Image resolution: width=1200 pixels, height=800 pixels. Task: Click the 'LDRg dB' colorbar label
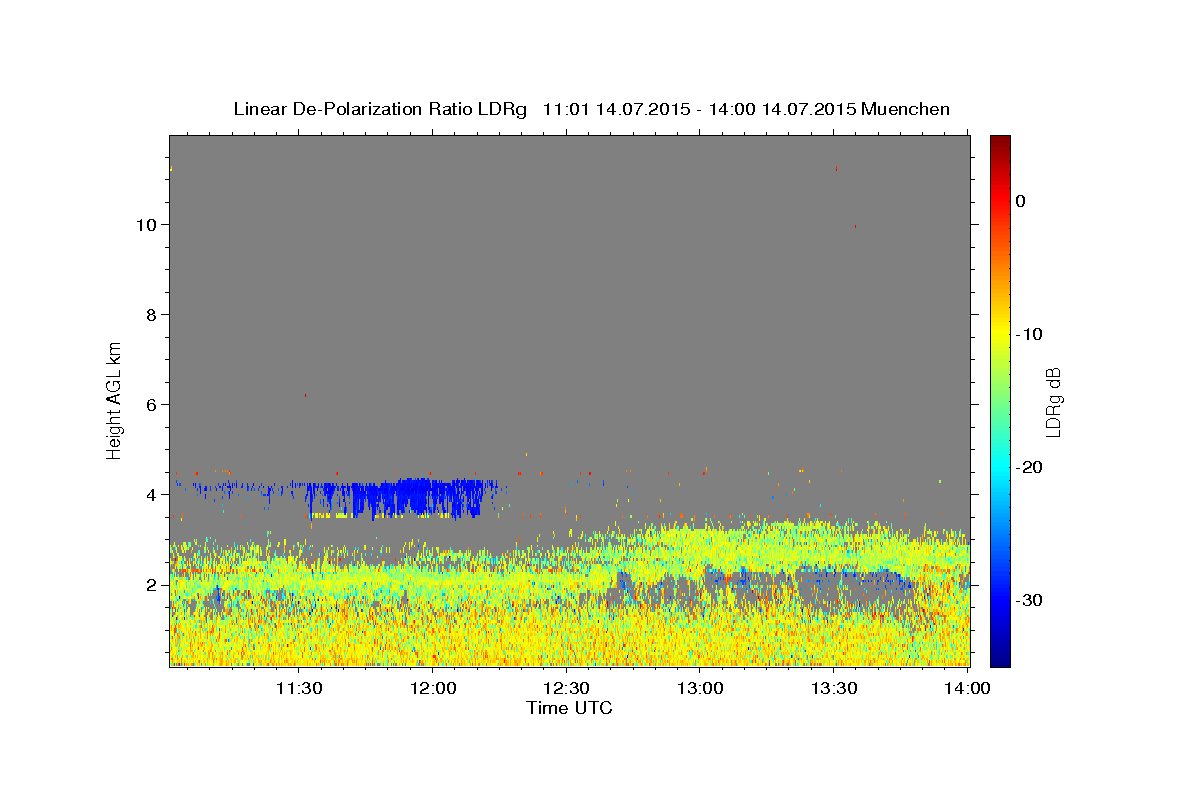pos(1053,402)
